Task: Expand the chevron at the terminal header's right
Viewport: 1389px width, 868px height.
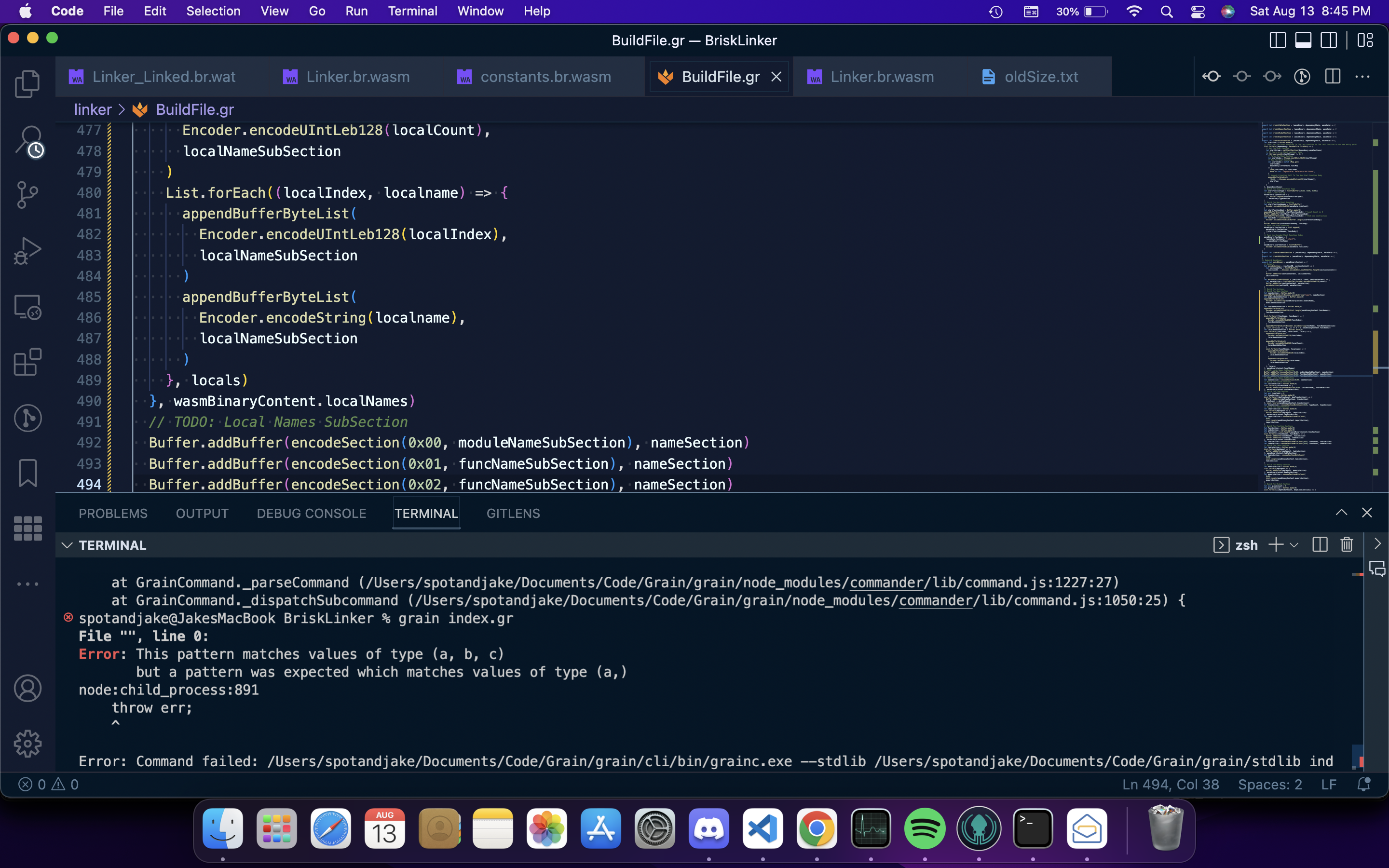Action: click(1377, 543)
